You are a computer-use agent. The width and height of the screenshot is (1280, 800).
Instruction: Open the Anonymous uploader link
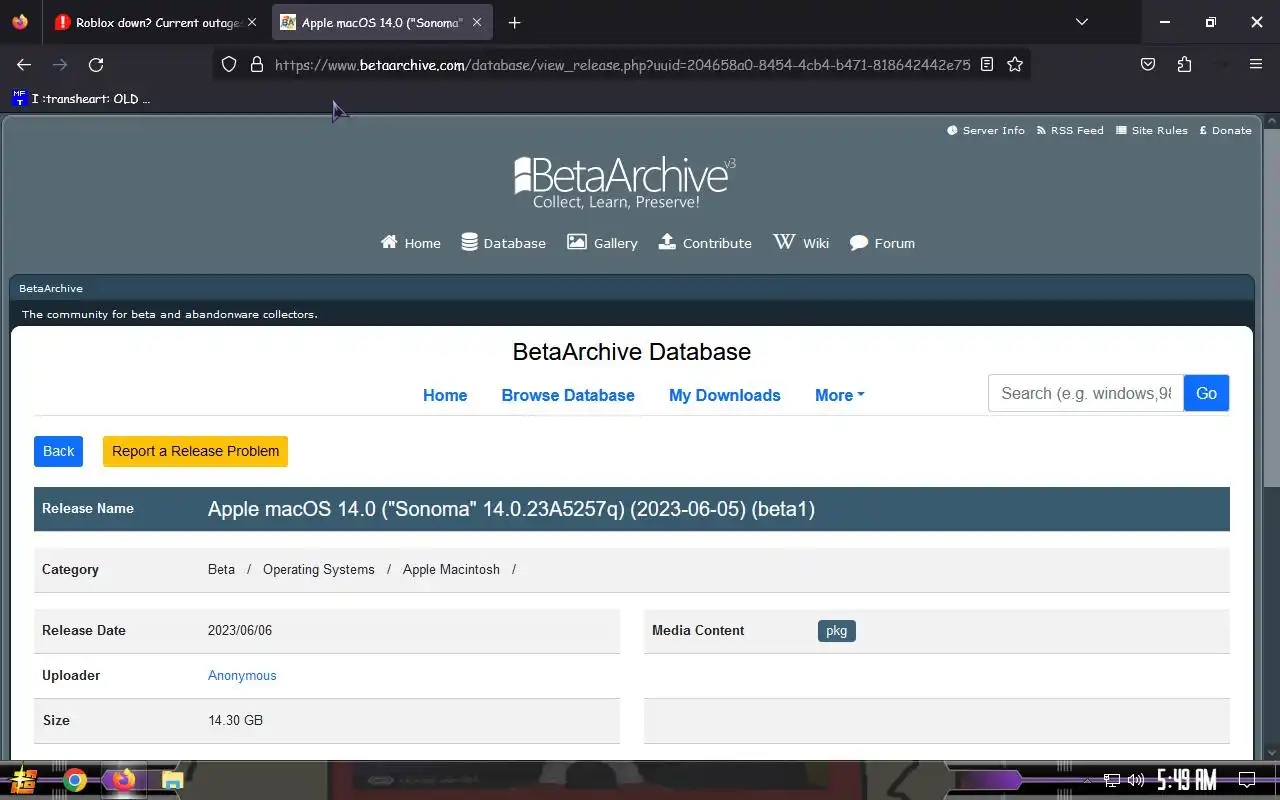pos(242,675)
